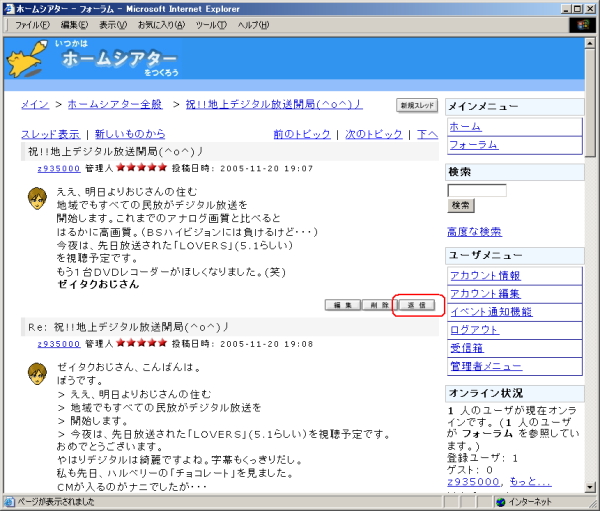Sort posts by 新しいものから
Viewport: 600px width, 511px height.
(x=130, y=134)
